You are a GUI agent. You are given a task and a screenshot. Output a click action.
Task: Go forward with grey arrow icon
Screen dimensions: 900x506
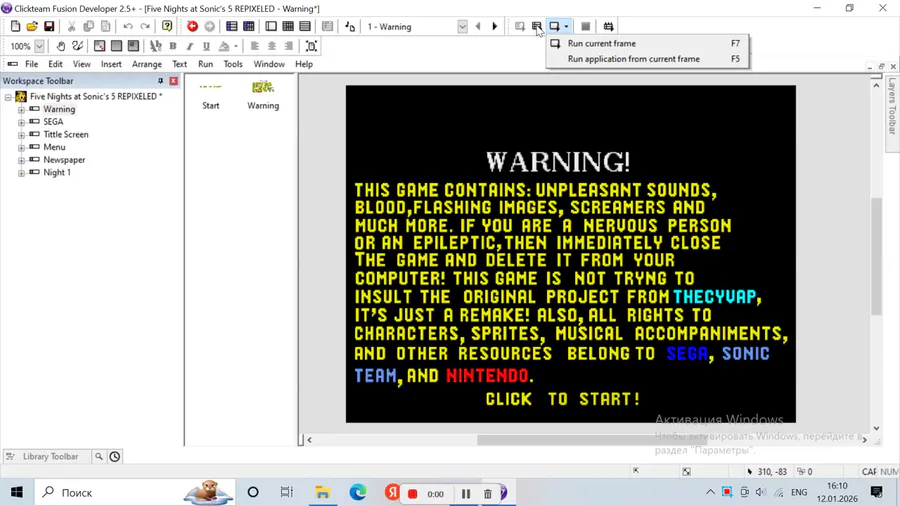click(210, 26)
